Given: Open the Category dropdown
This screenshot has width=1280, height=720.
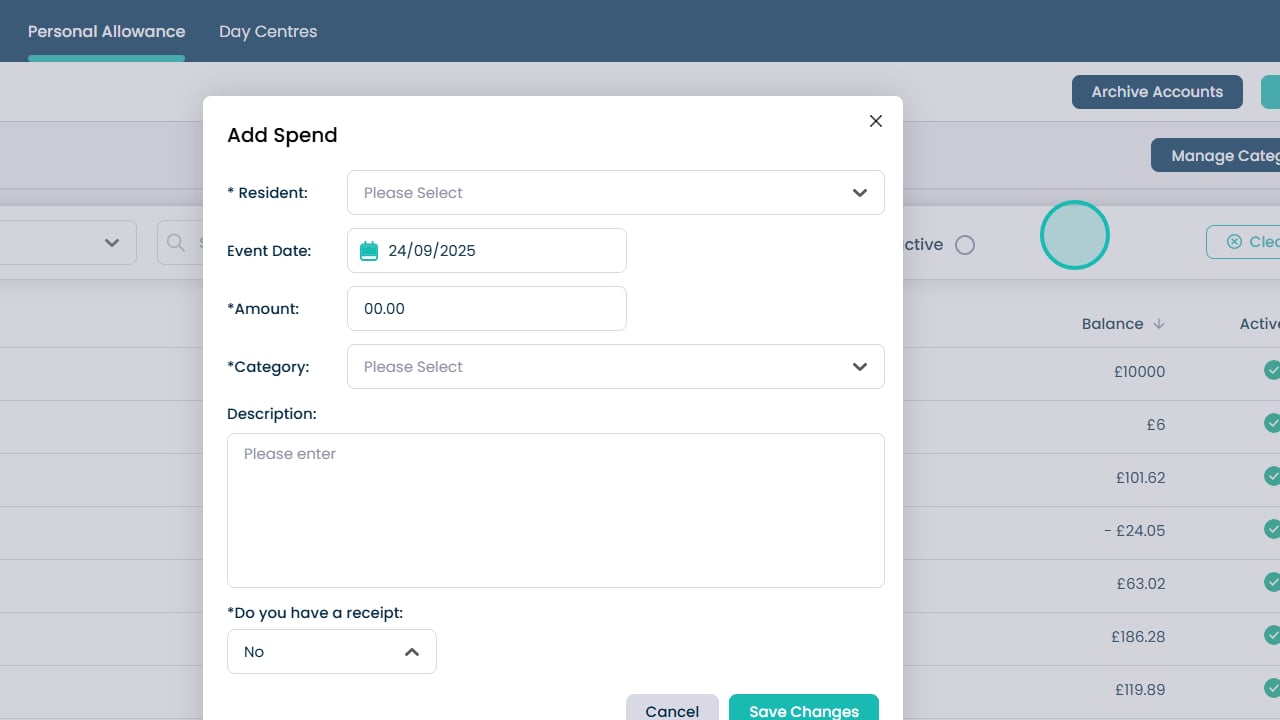Looking at the screenshot, I should pyautogui.click(x=615, y=367).
